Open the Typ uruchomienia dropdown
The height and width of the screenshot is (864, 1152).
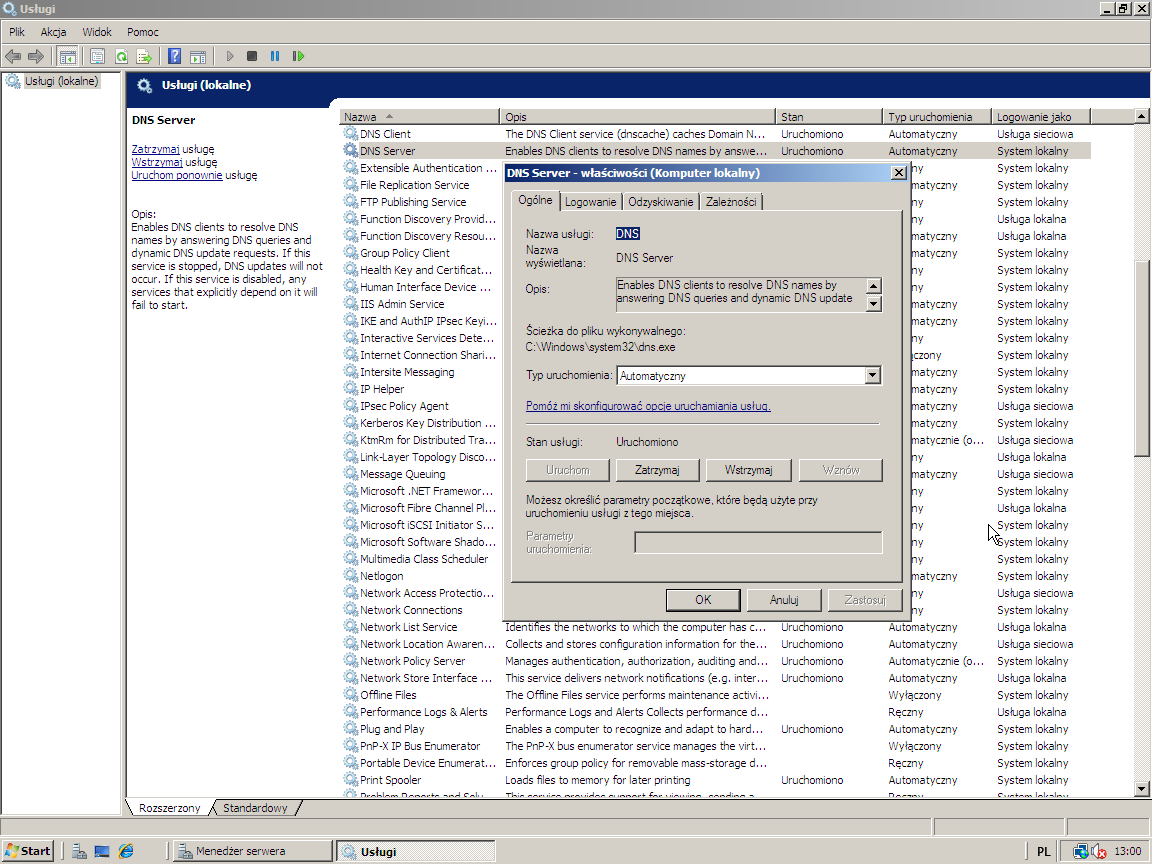[872, 375]
